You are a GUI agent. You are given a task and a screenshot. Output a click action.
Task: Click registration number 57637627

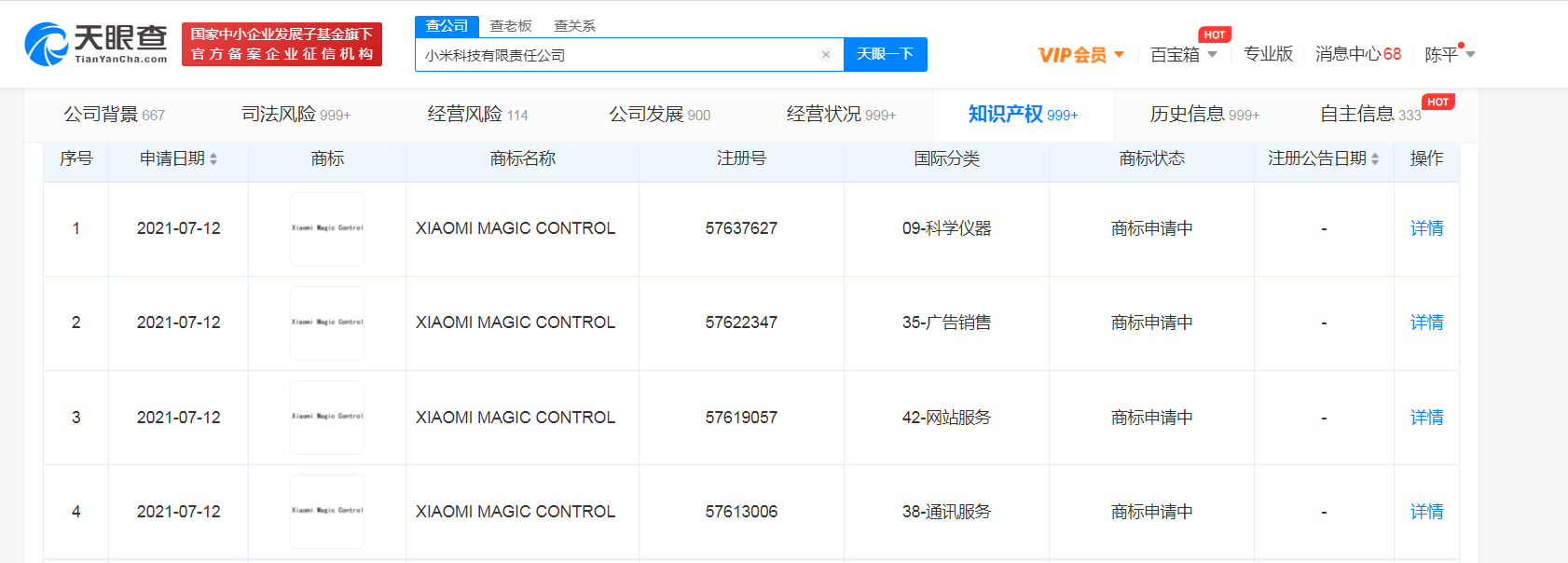(x=741, y=228)
